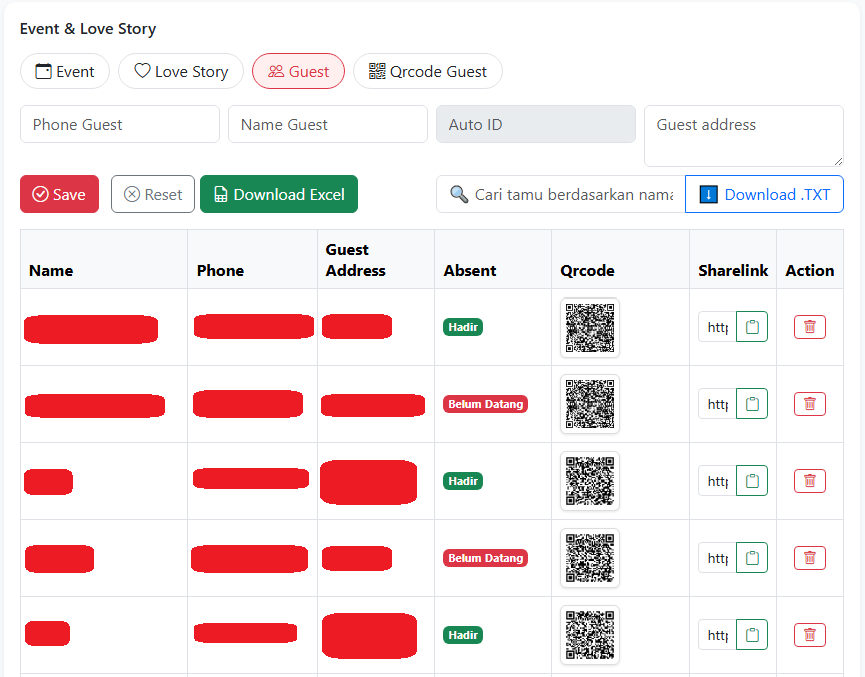Copy the fifth row sharelink
The height and width of the screenshot is (677, 865).
click(x=752, y=635)
